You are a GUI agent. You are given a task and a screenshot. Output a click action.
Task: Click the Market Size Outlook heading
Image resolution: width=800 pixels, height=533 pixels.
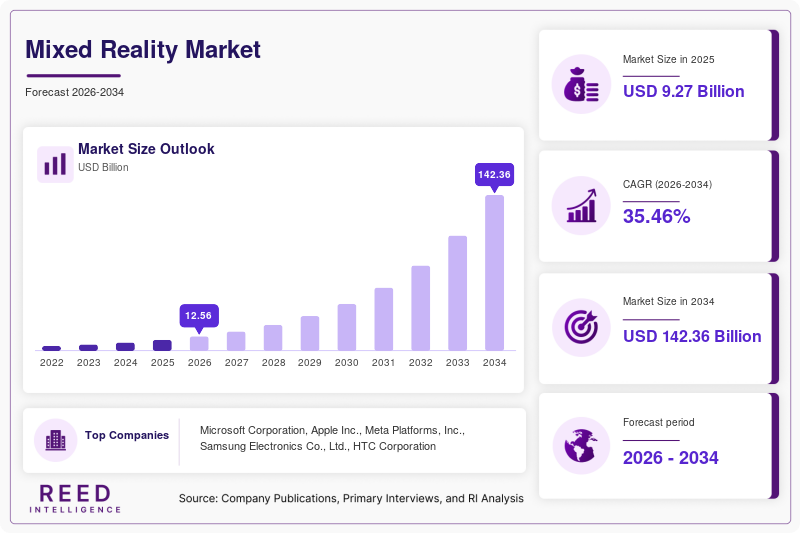click(146, 149)
